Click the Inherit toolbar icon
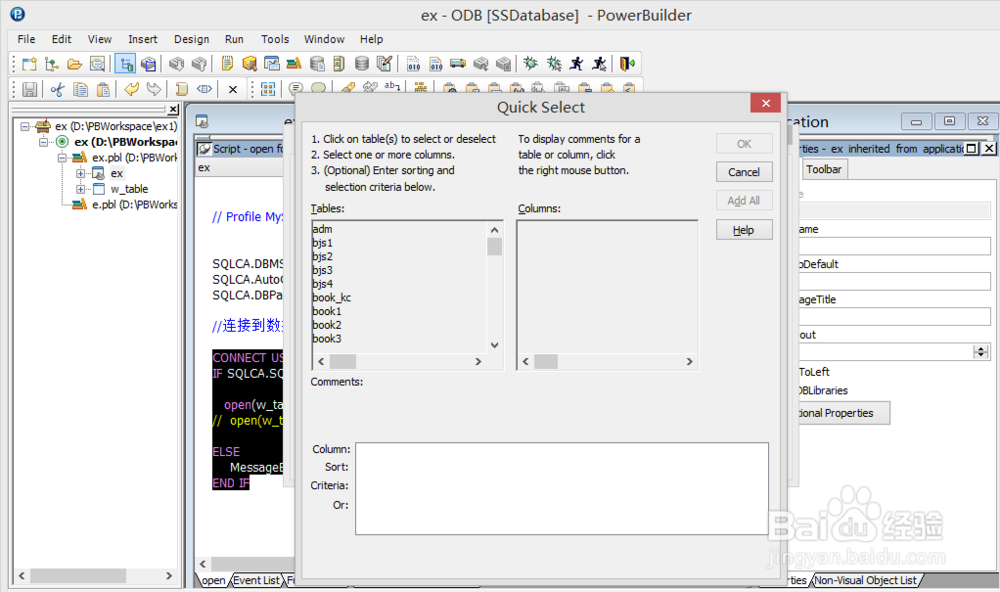This screenshot has width=1000, height=592. click(x=52, y=64)
